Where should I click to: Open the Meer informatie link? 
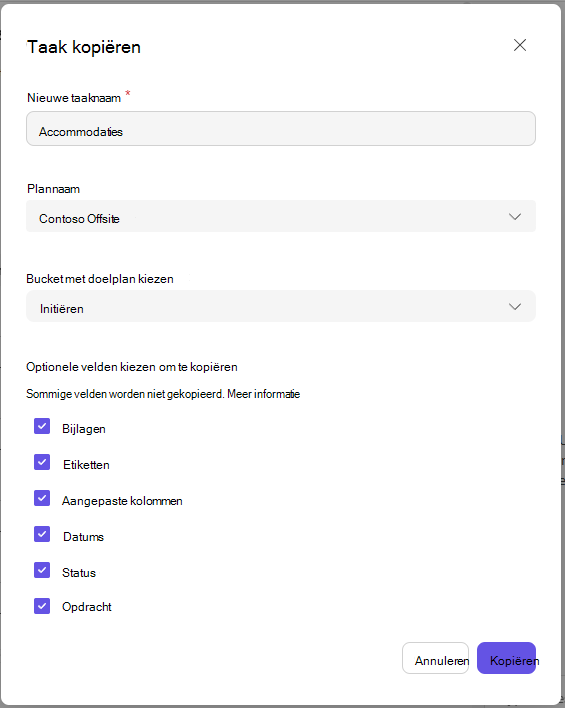click(263, 394)
